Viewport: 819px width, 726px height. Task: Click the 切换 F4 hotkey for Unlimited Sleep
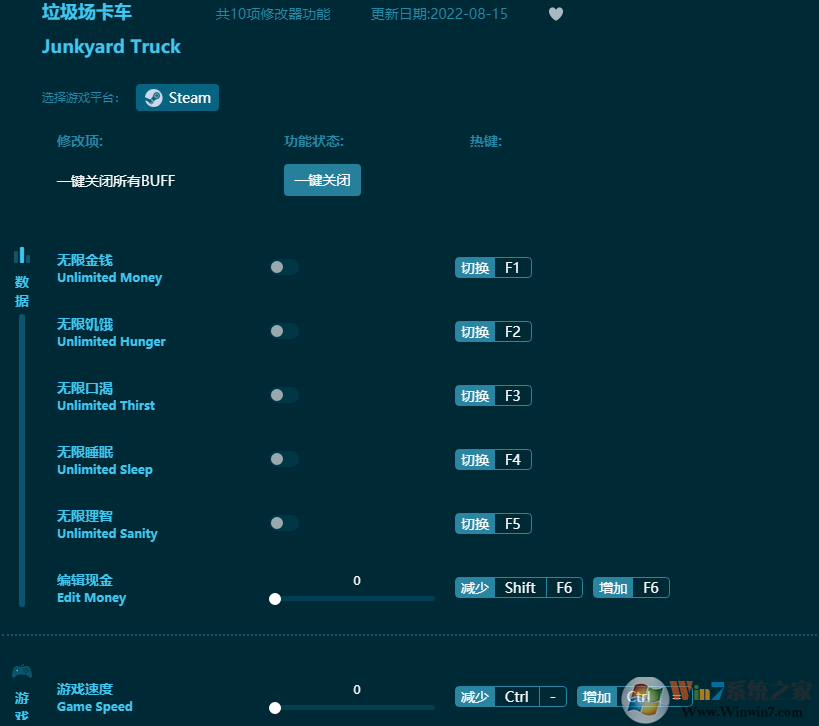[492, 459]
